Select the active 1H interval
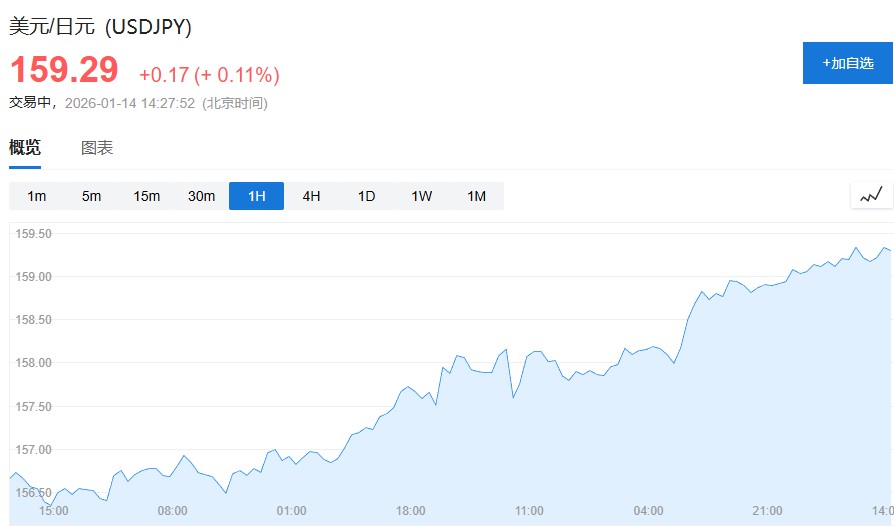 click(x=257, y=196)
